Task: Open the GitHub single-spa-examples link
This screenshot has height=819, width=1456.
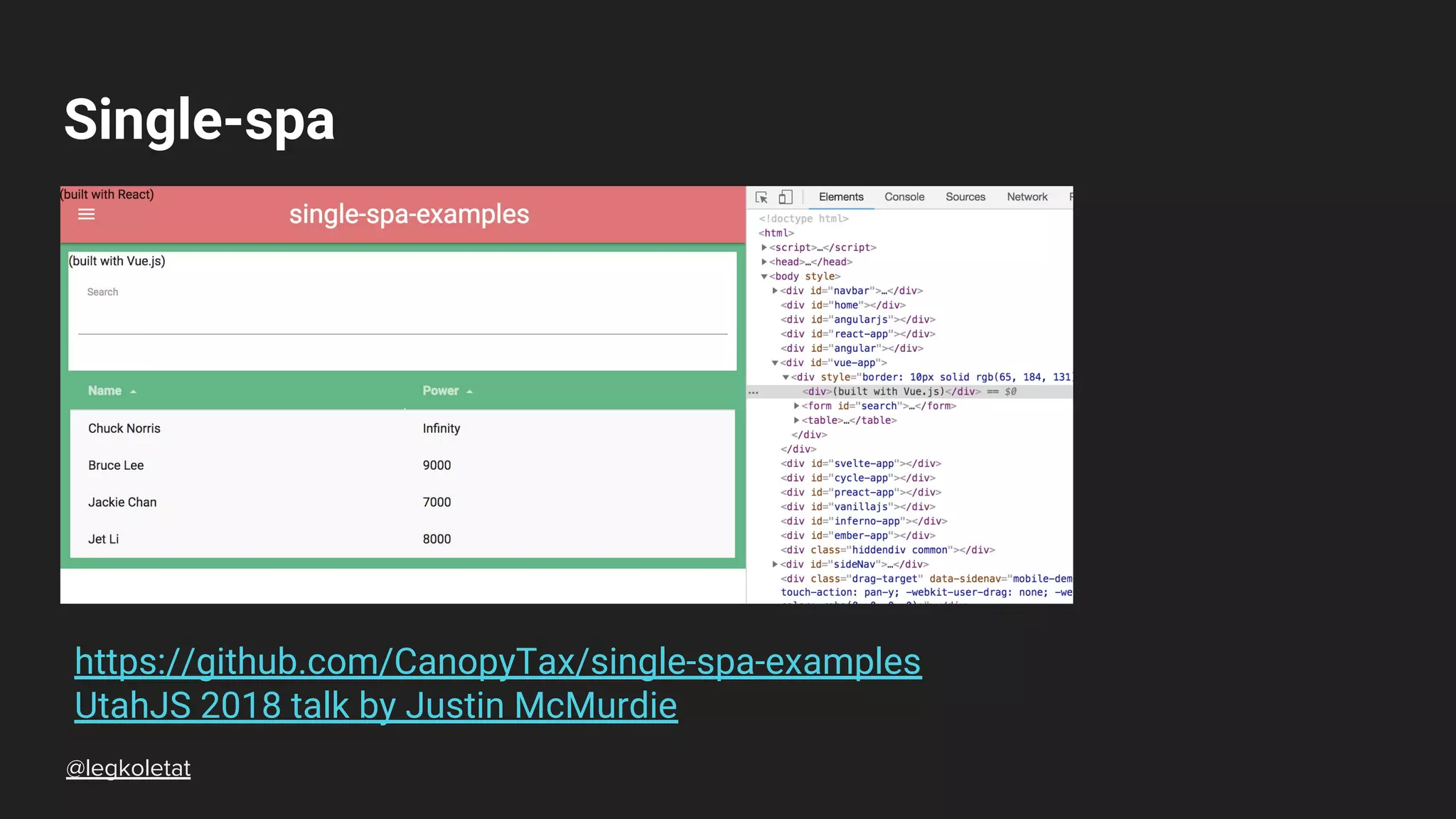Action: 498,662
